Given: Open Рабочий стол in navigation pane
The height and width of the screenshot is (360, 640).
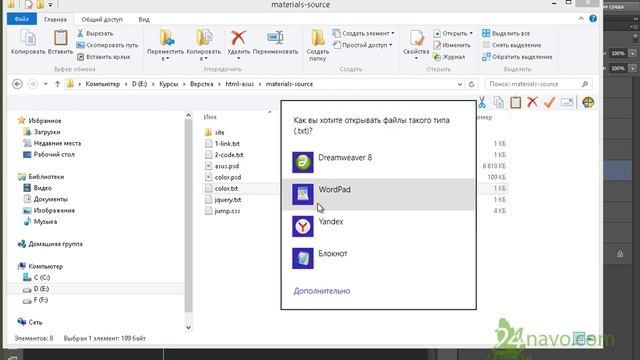Looking at the screenshot, I should [x=49, y=155].
